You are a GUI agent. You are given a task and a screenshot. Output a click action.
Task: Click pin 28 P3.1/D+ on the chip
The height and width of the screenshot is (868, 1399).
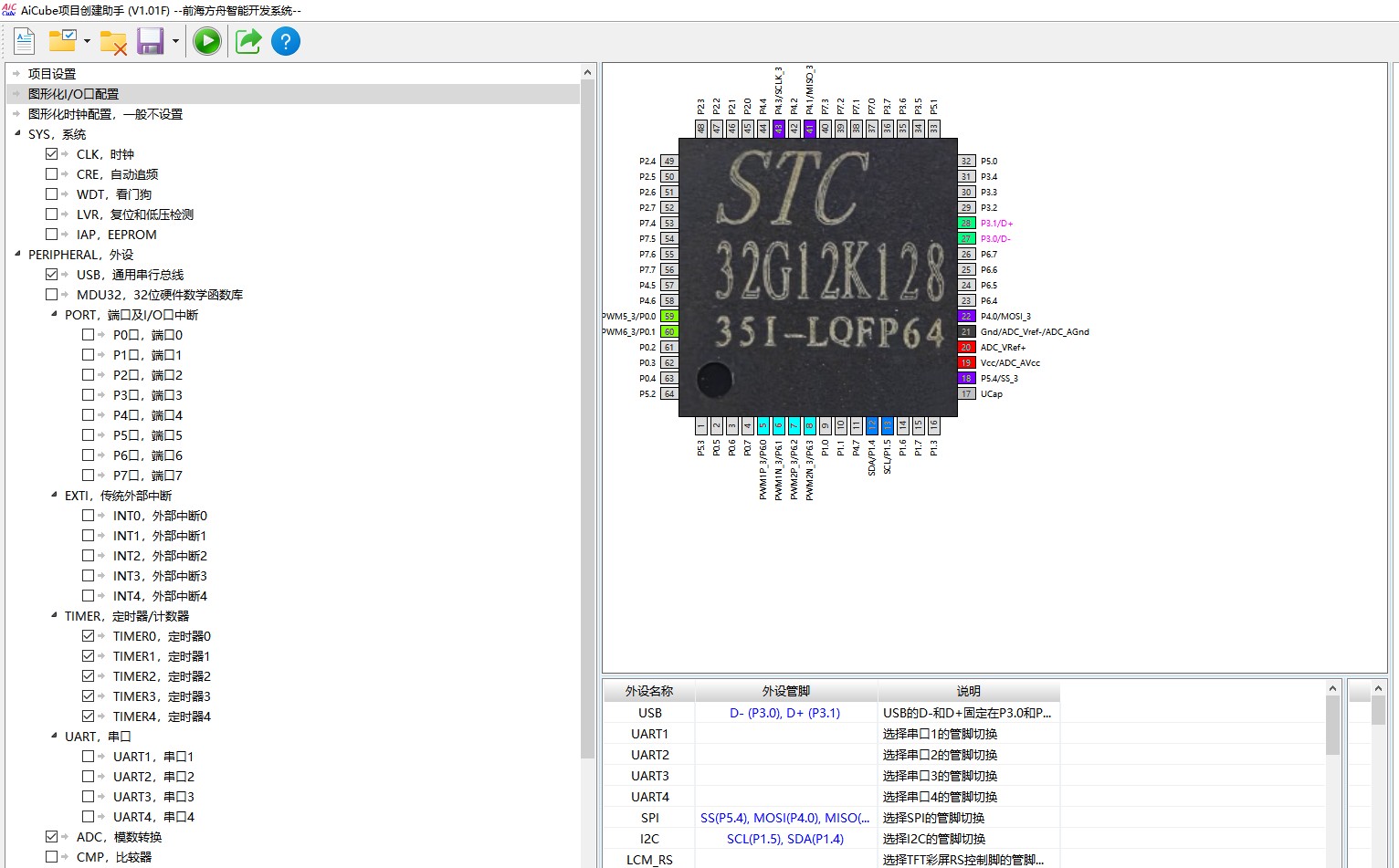966,224
